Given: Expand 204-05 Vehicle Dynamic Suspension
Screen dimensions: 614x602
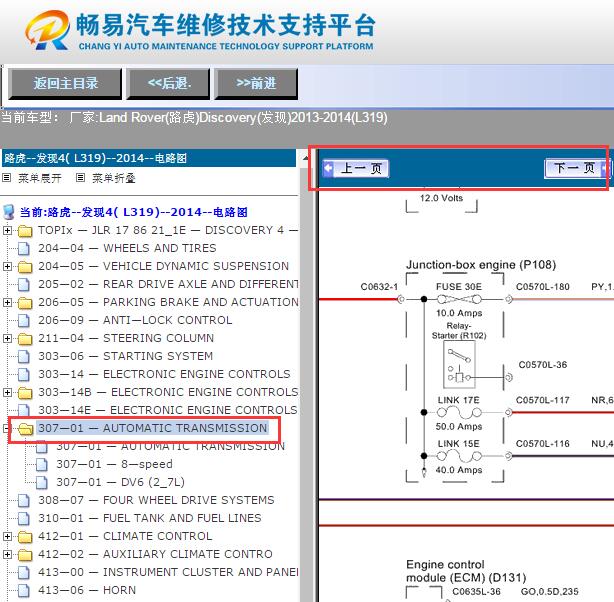Looking at the screenshot, I should pos(7,266).
